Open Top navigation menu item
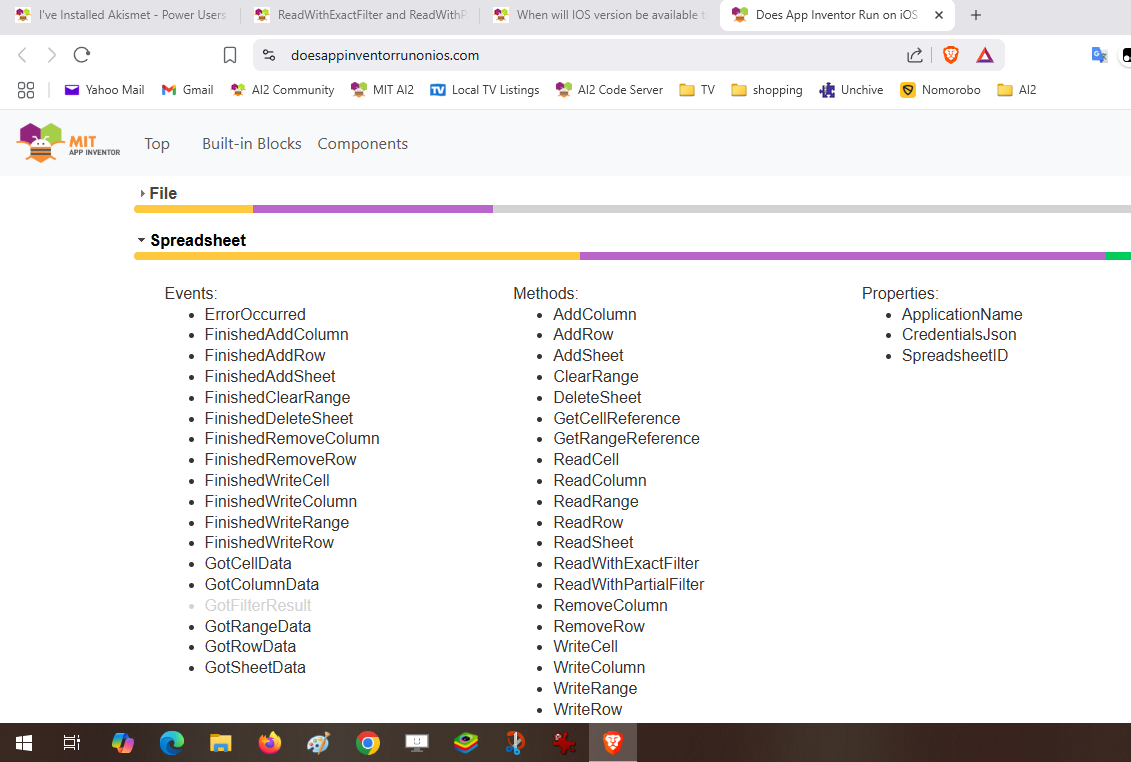The height and width of the screenshot is (762, 1131). tap(157, 144)
